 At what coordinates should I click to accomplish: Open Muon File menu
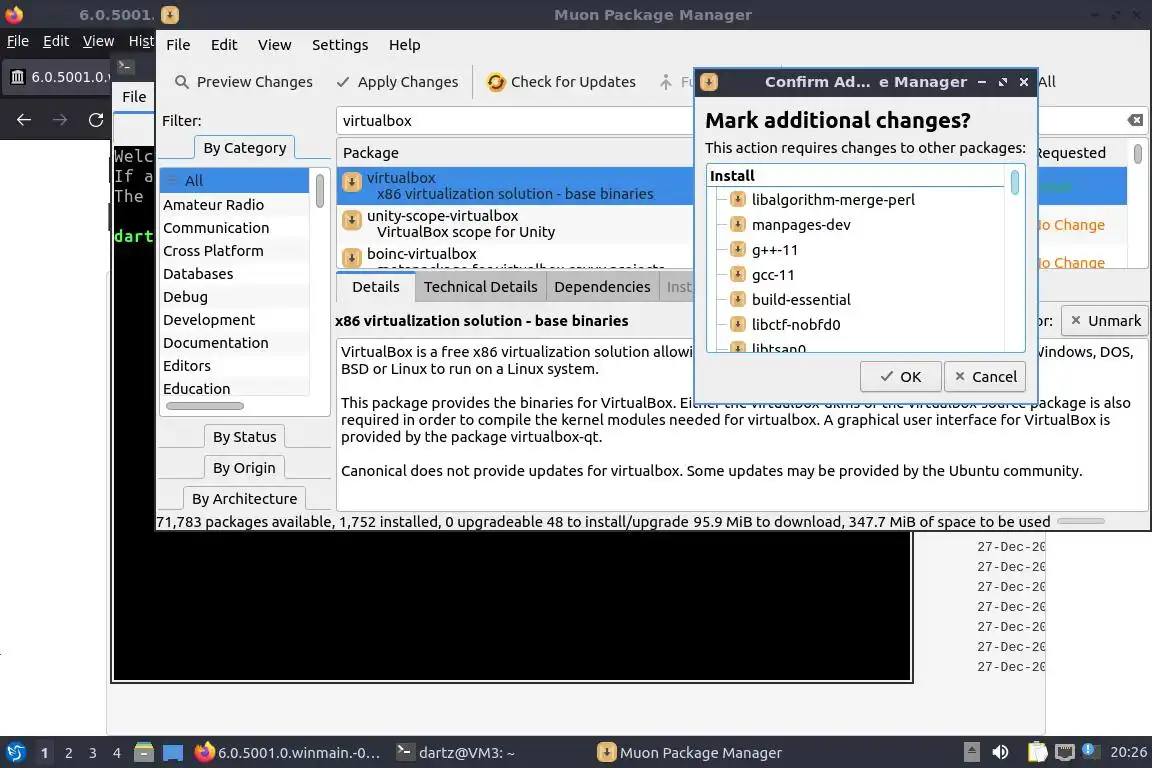(178, 45)
